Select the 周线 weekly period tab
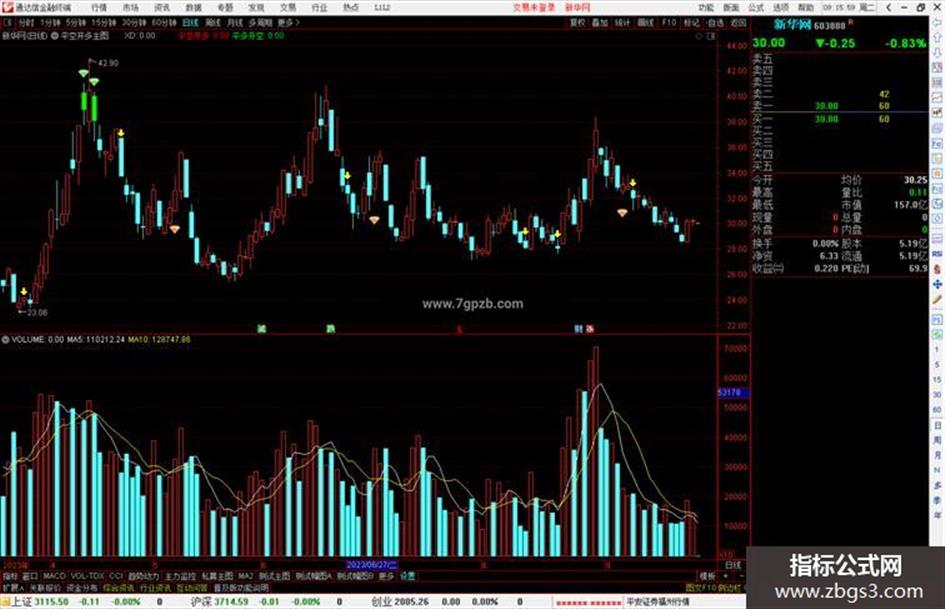Screen dimensions: 945x609 213,22
